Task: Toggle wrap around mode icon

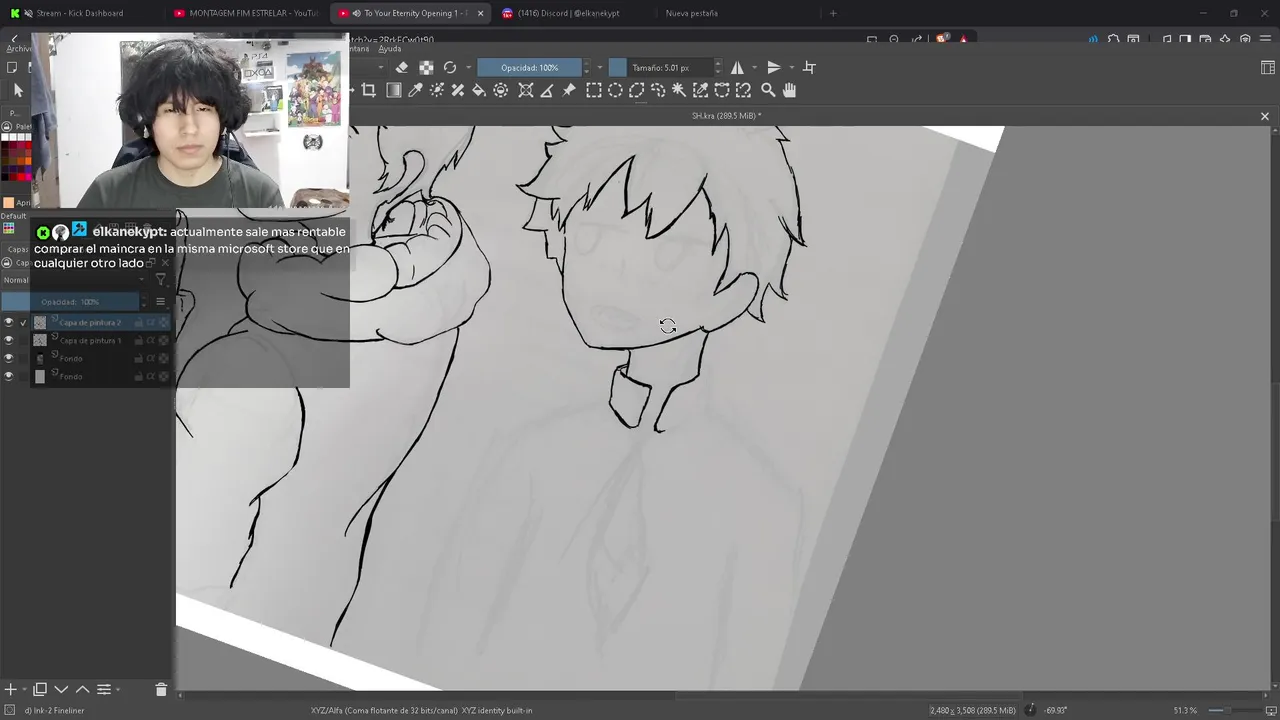Action: pyautogui.click(x=809, y=67)
